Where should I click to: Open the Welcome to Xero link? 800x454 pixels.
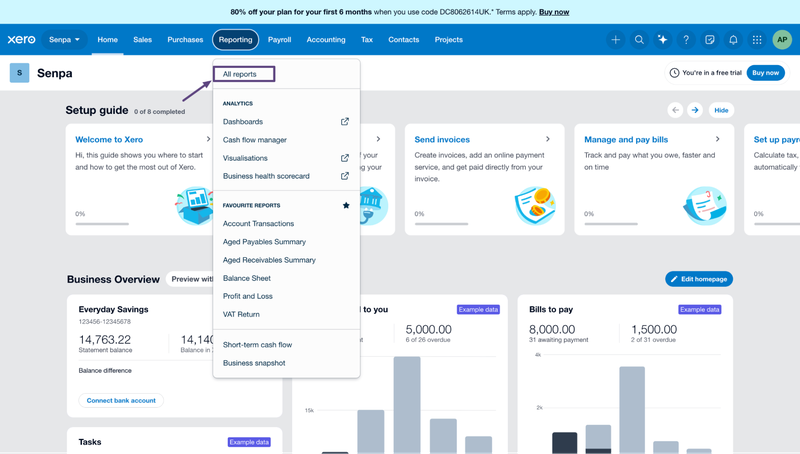pos(109,139)
